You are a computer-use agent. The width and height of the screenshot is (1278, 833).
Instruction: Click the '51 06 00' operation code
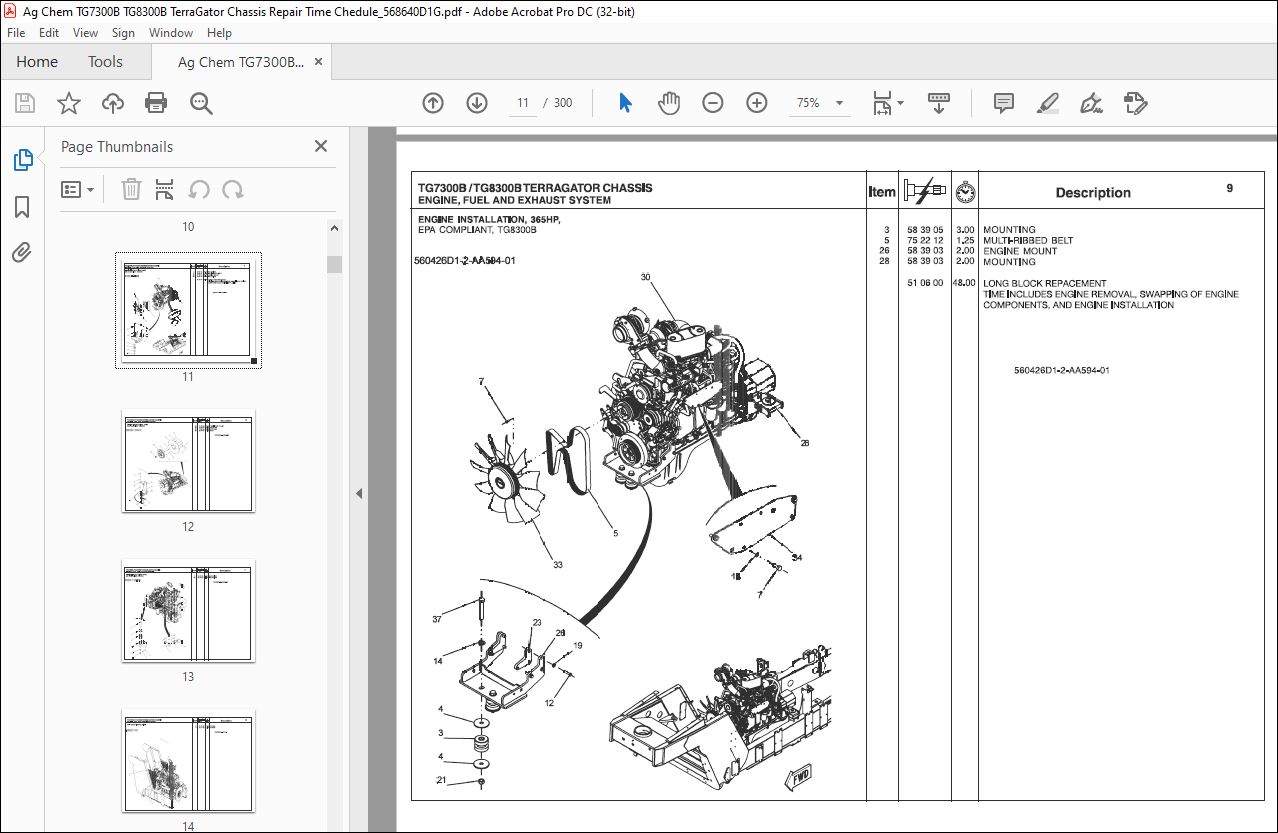tap(925, 283)
